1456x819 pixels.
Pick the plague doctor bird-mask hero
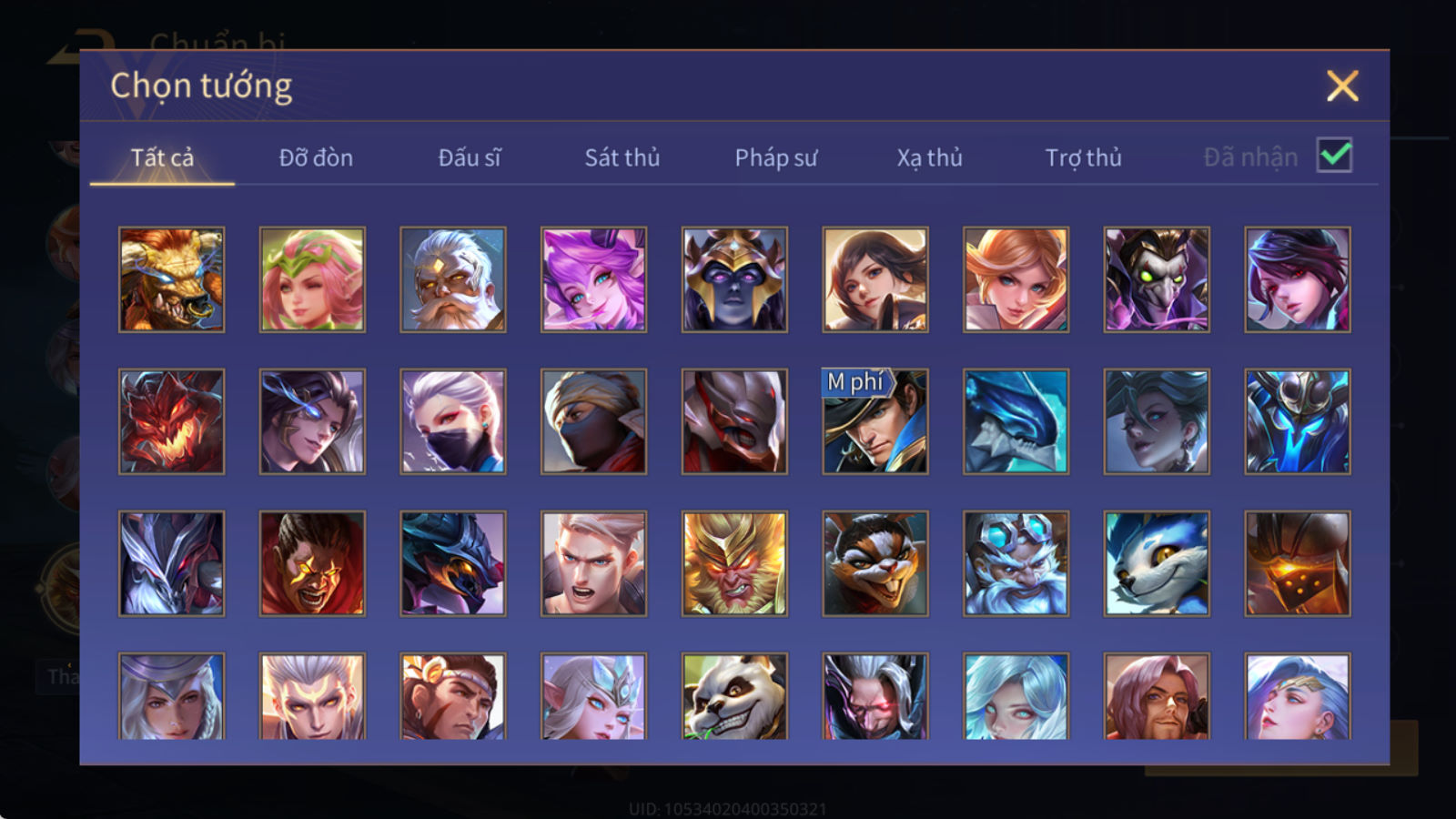(1157, 279)
